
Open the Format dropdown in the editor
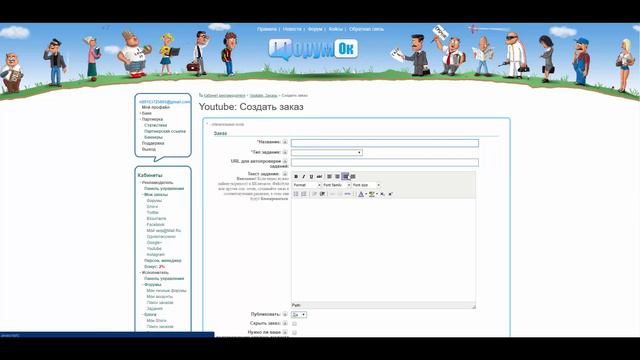tap(307, 185)
